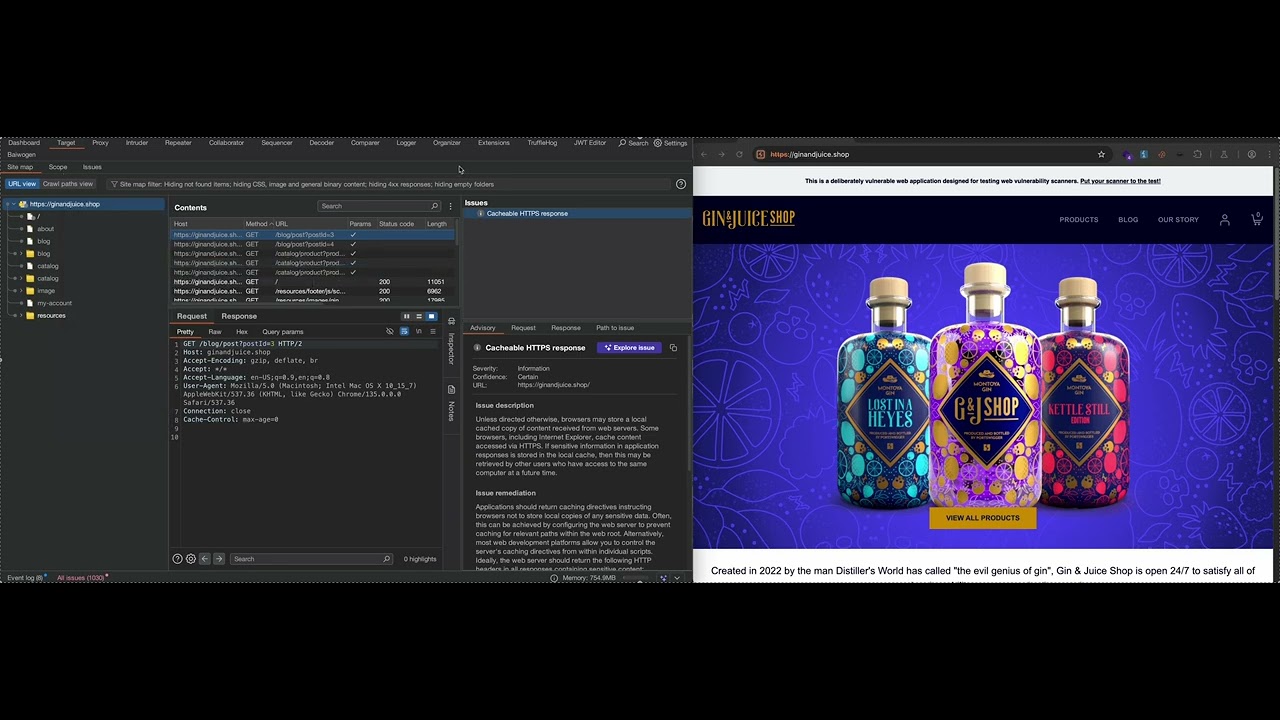1280x720 pixels.
Task: Copy issue details icon beside Explore issue
Action: [x=673, y=348]
